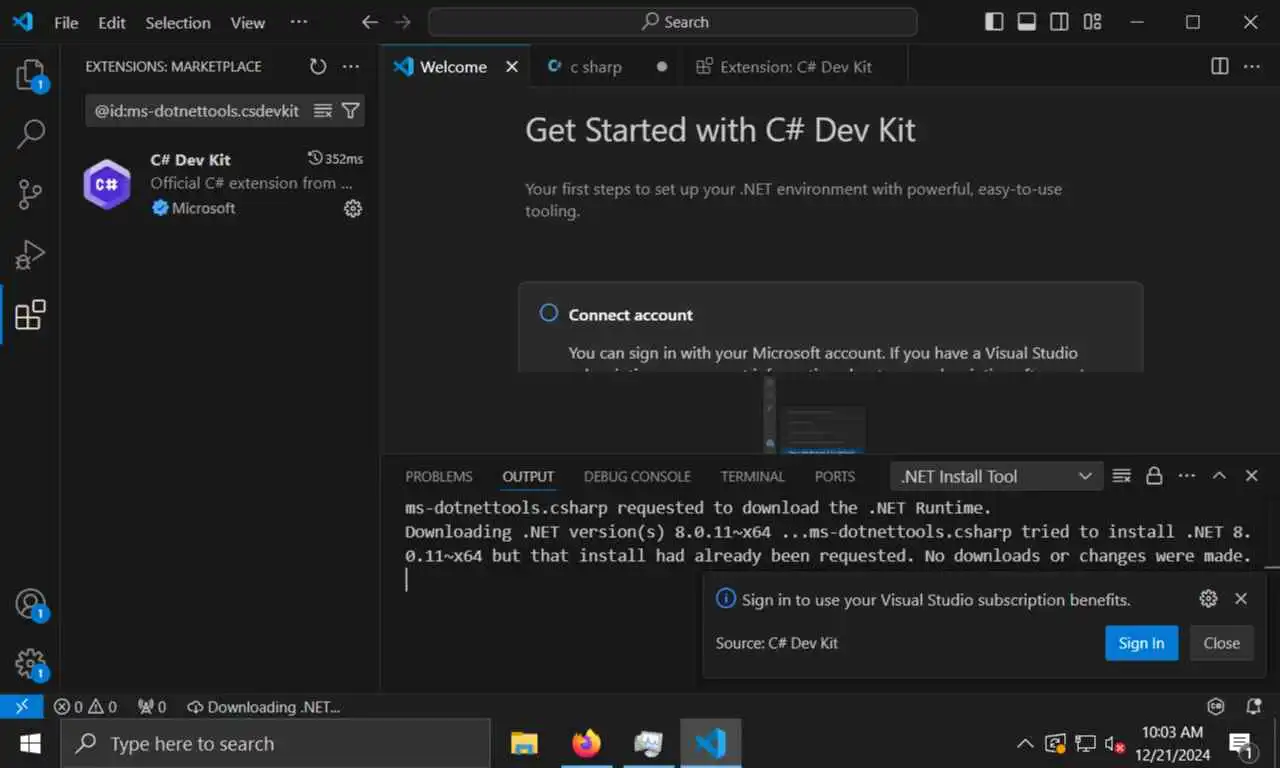The width and height of the screenshot is (1280, 768).
Task: Show more menu items ellipsis
Action: (298, 22)
